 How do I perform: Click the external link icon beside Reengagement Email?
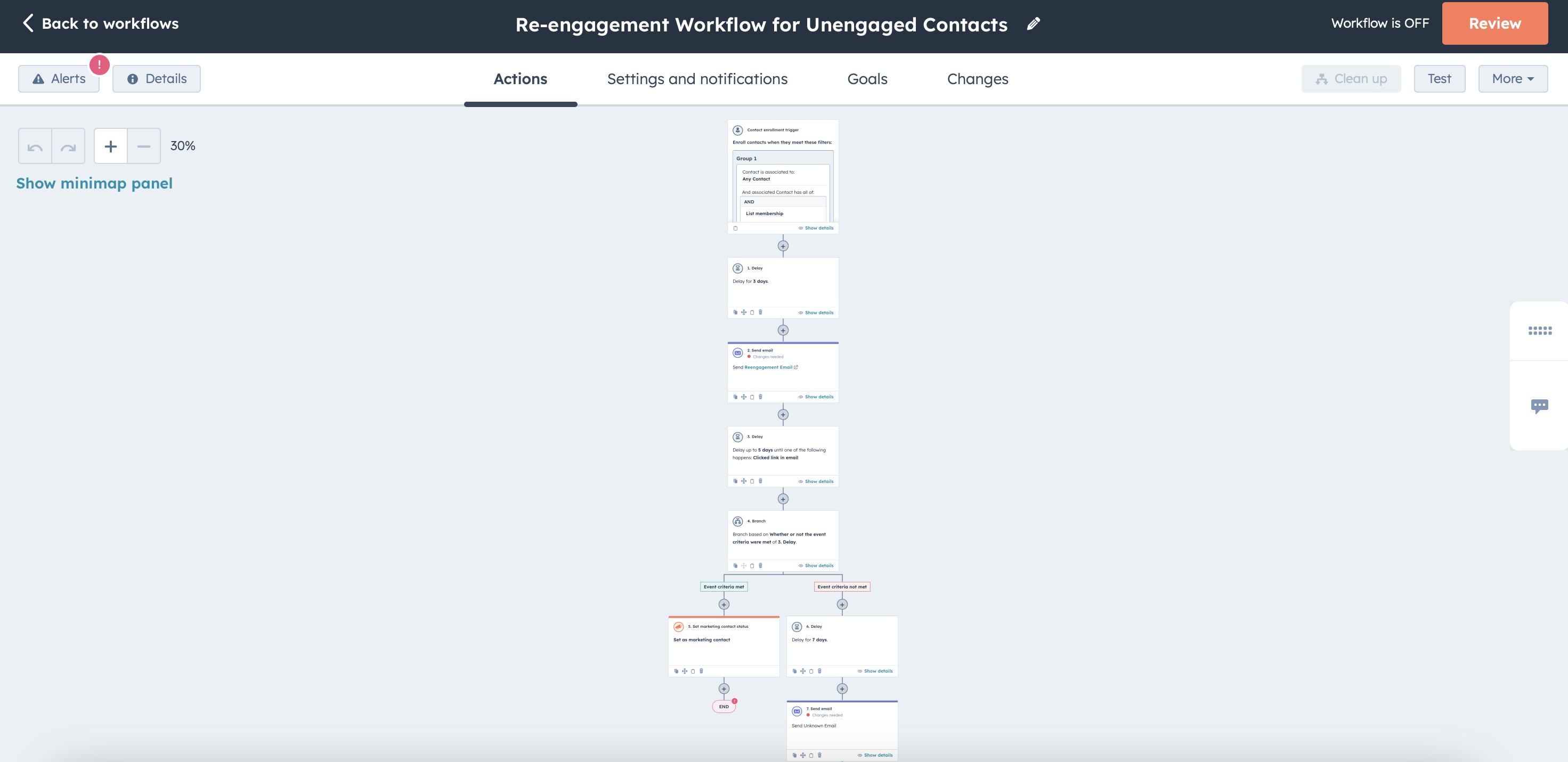796,367
